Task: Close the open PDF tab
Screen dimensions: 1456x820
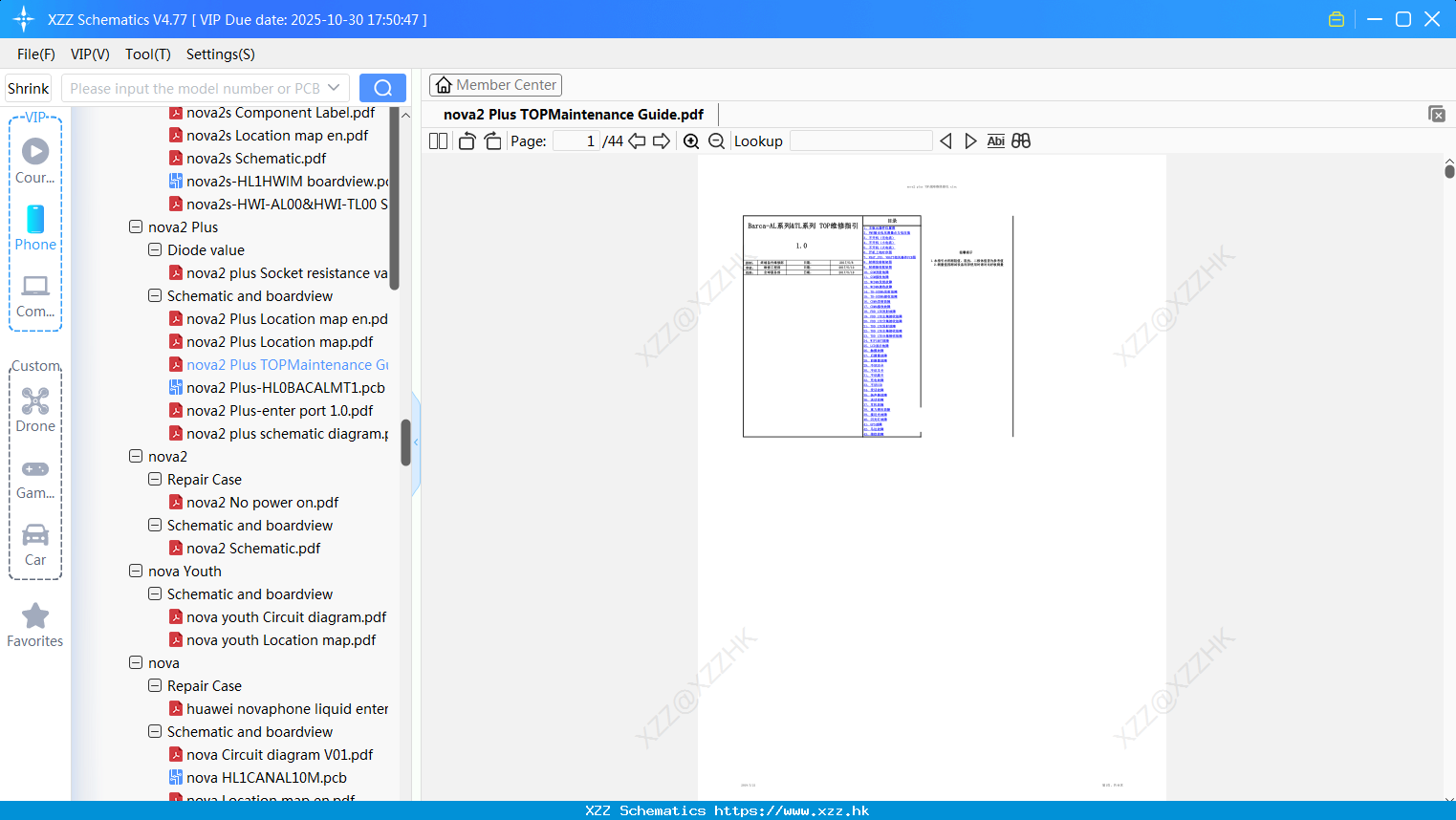Action: pyautogui.click(x=1436, y=114)
